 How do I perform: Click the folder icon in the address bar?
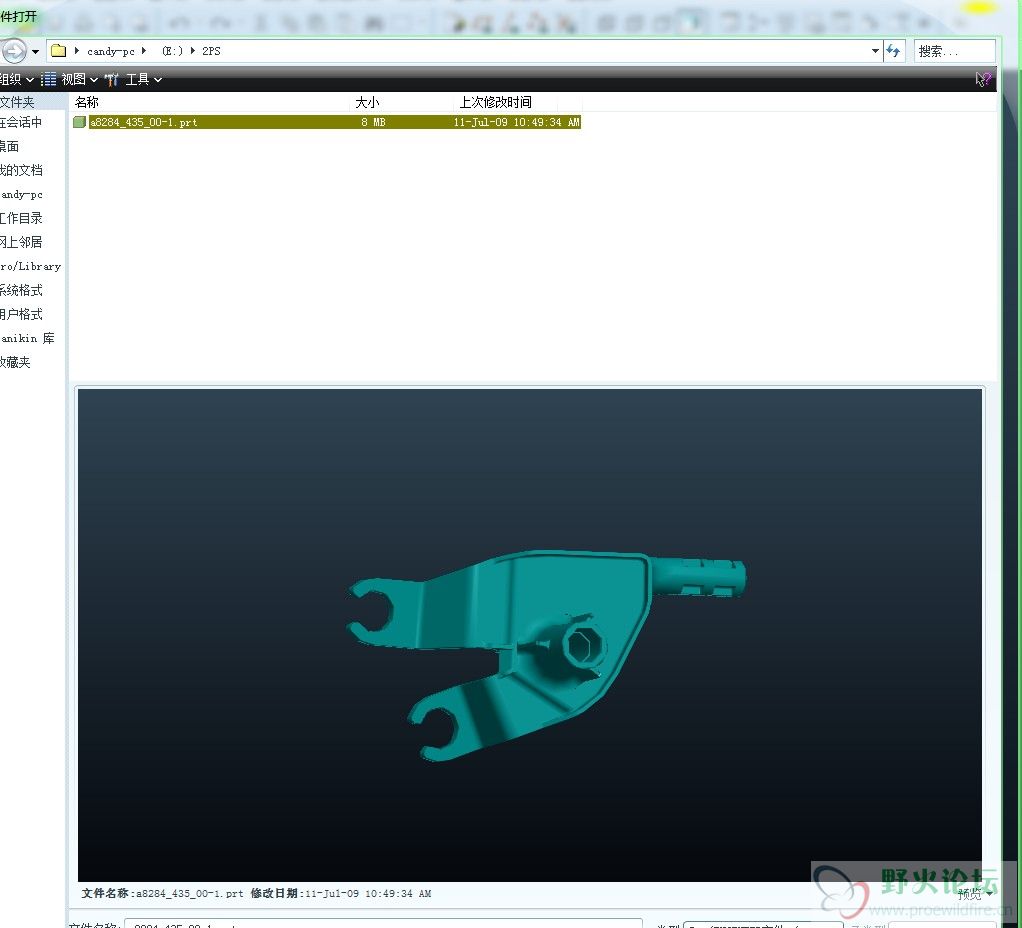pos(59,51)
